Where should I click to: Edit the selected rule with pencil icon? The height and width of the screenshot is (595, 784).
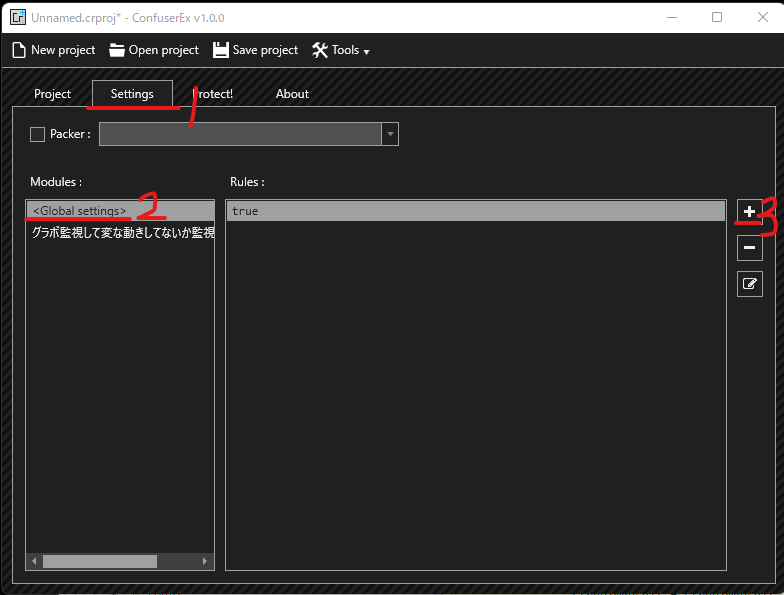tap(750, 284)
